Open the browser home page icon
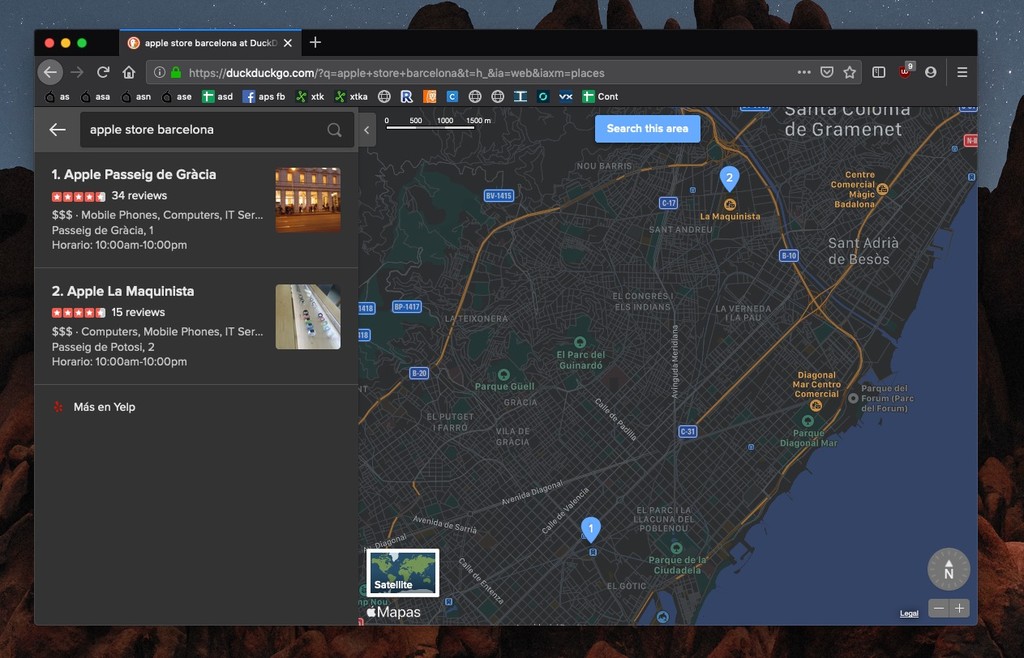Image resolution: width=1024 pixels, height=658 pixels. (x=129, y=72)
